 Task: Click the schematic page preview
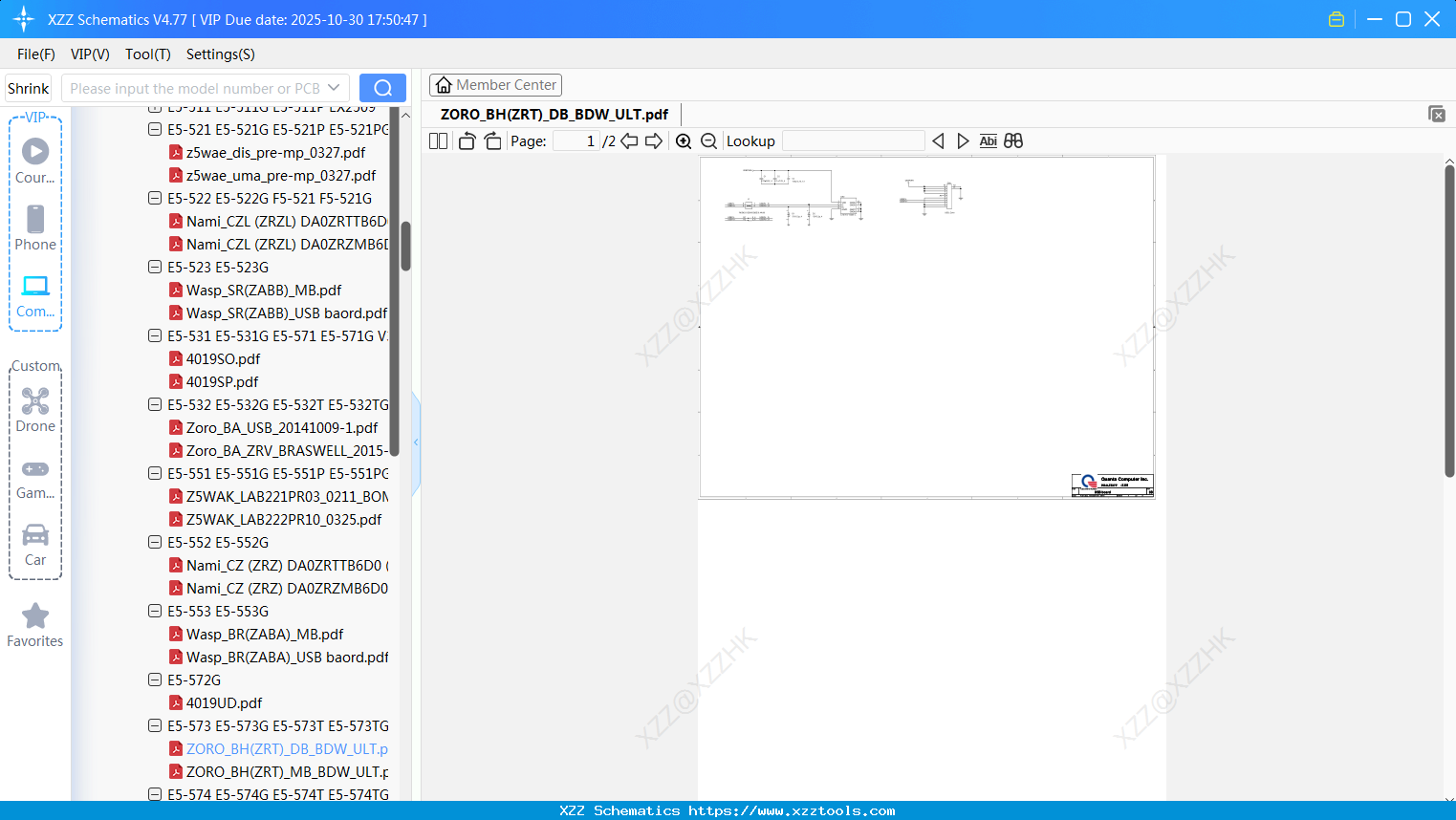pos(927,327)
